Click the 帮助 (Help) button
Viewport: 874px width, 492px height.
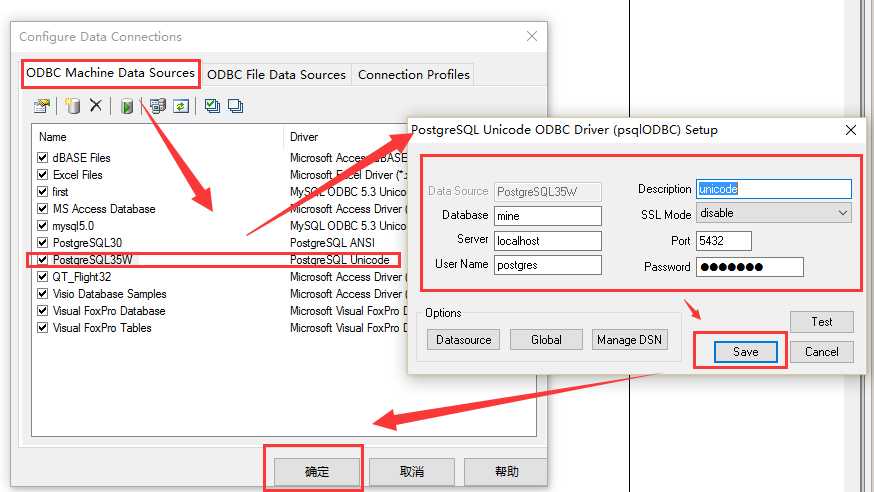506,472
